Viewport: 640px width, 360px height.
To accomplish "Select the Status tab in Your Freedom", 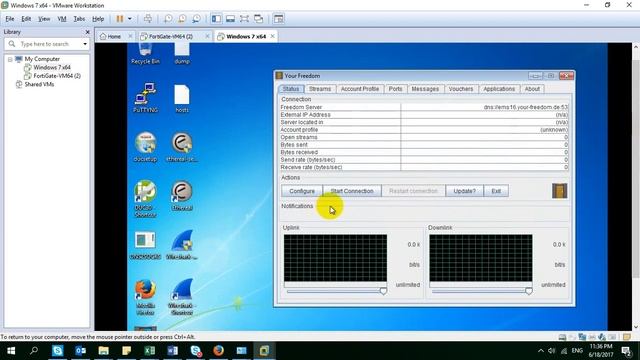I will [291, 89].
